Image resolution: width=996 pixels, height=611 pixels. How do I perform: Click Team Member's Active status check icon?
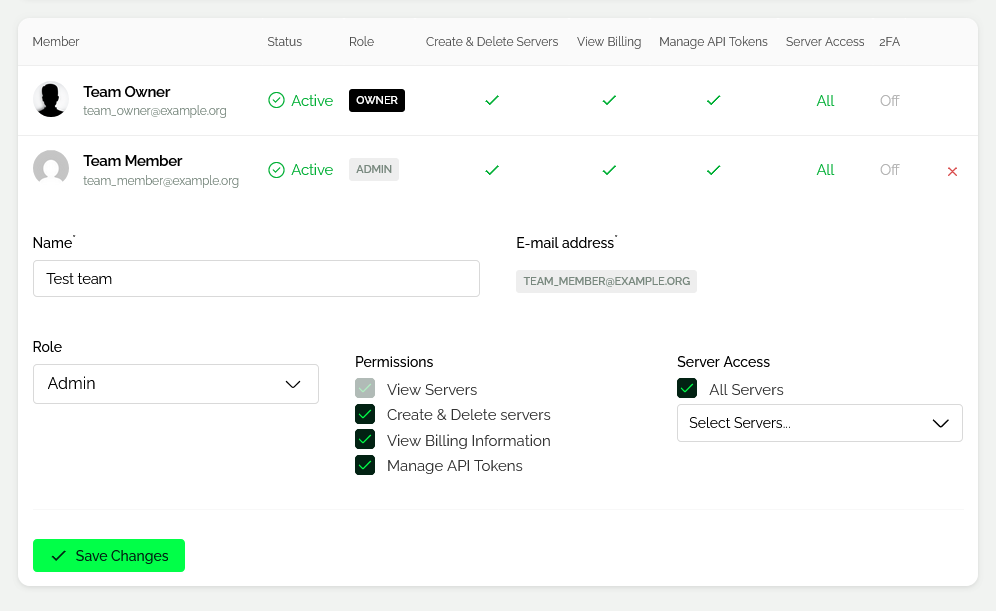(x=276, y=170)
